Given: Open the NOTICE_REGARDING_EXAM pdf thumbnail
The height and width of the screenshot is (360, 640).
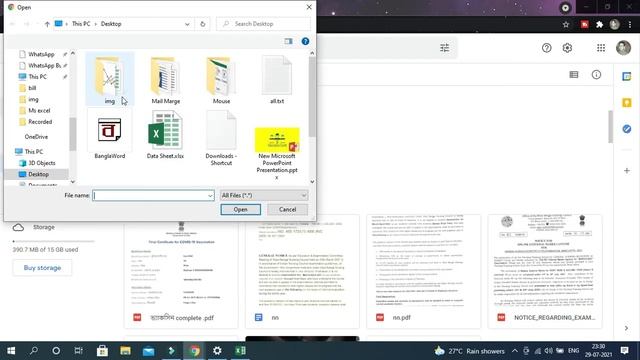Looking at the screenshot, I should [544, 271].
